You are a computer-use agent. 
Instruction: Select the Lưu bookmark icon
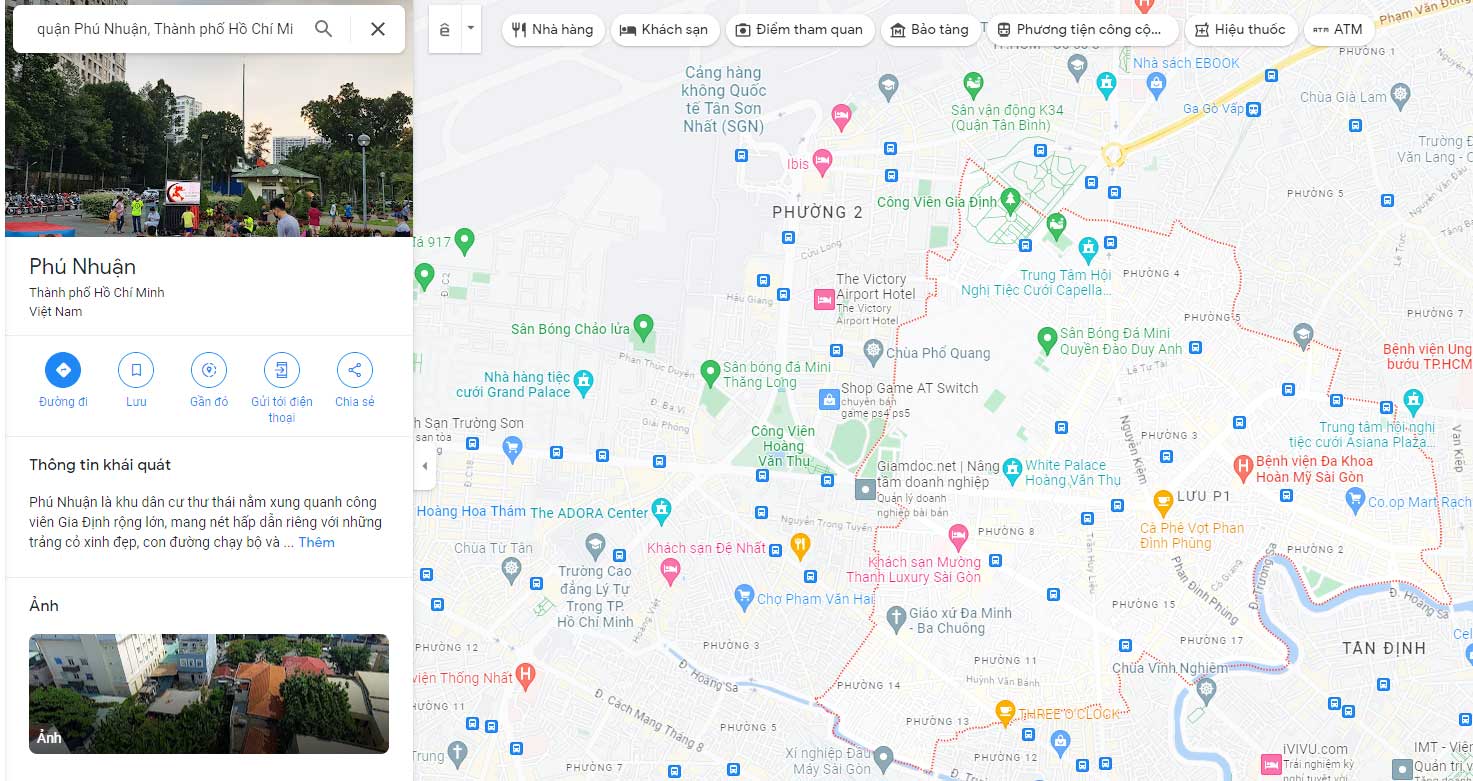[x=135, y=370]
